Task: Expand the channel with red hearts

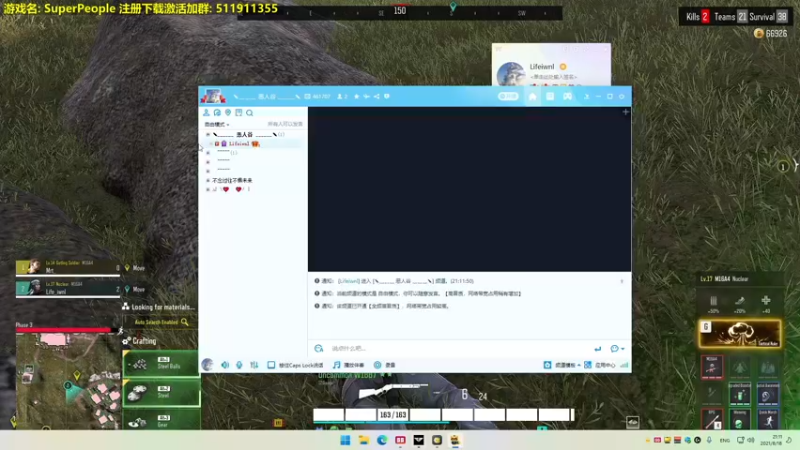Action: pos(208,189)
